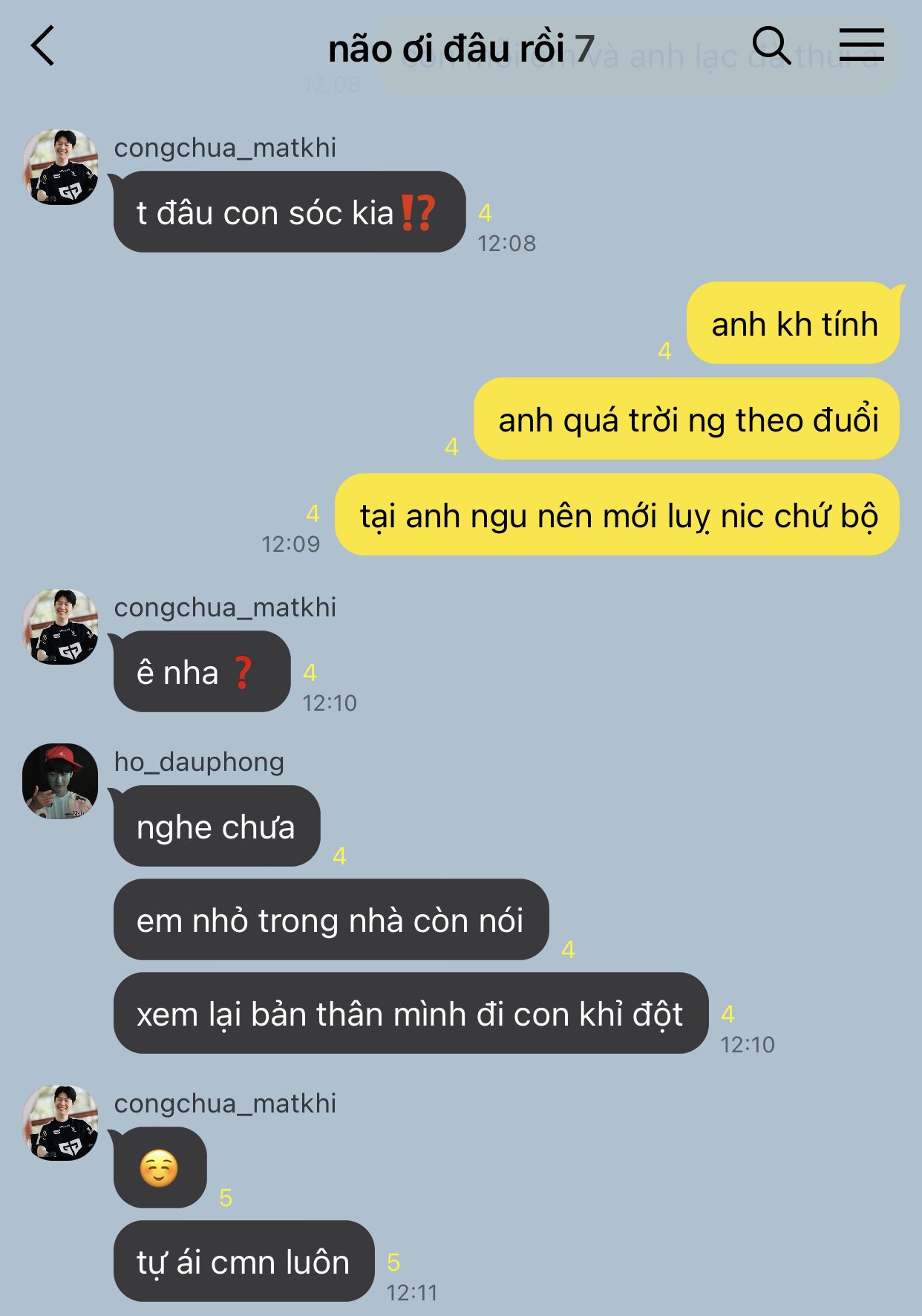Screen dimensions: 922x1316
Task: Open the hamburger menu icon
Action: [x=862, y=45]
